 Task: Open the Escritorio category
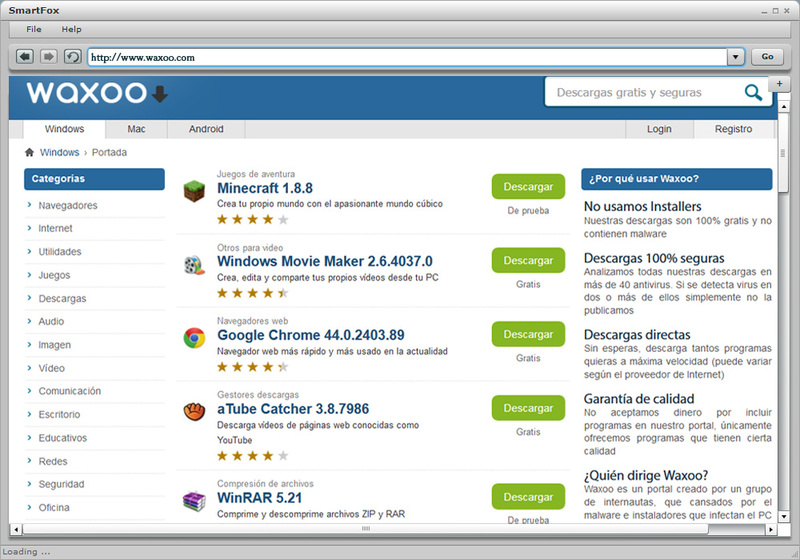coord(59,415)
